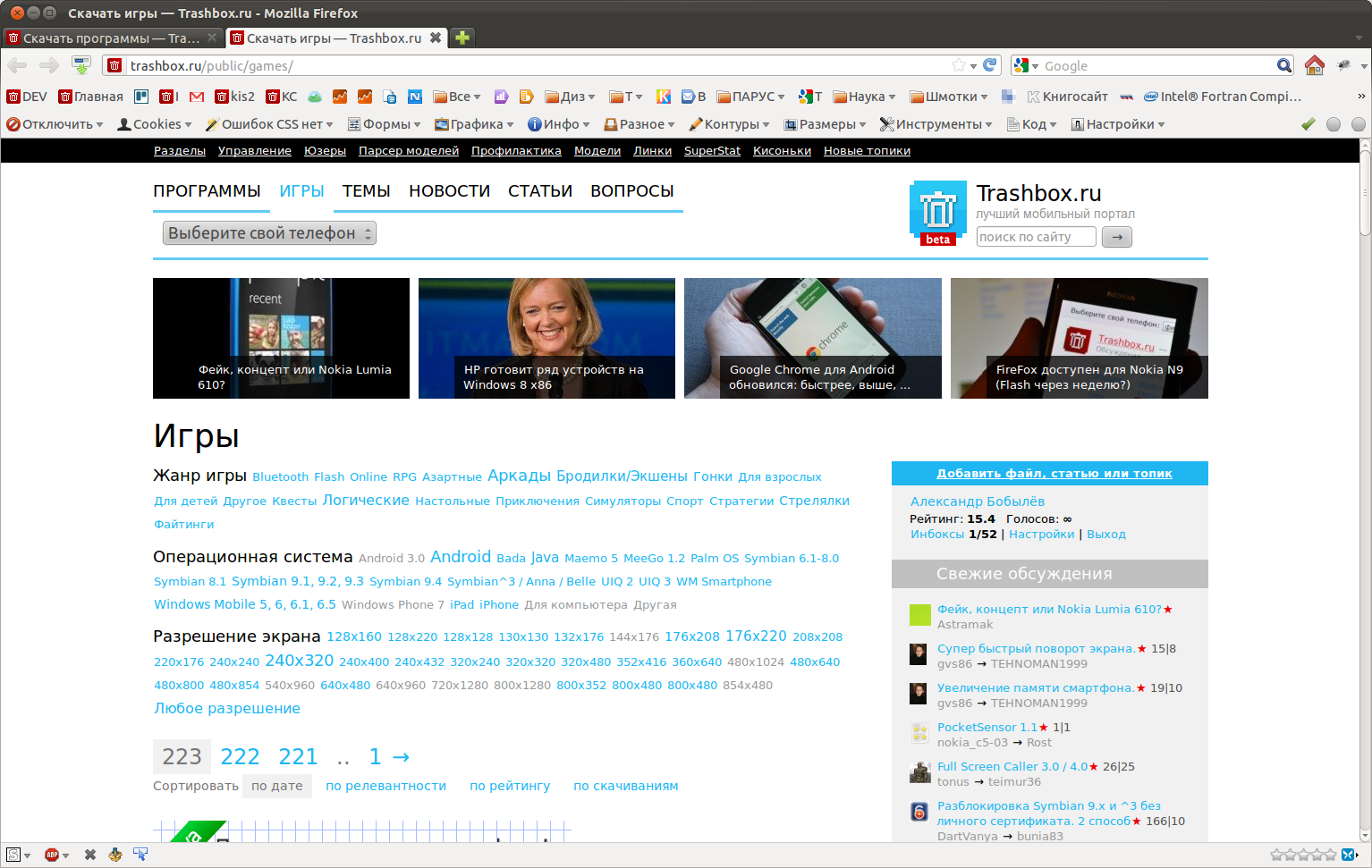
Task: Expand the Формы toolbar menu
Action: (385, 124)
